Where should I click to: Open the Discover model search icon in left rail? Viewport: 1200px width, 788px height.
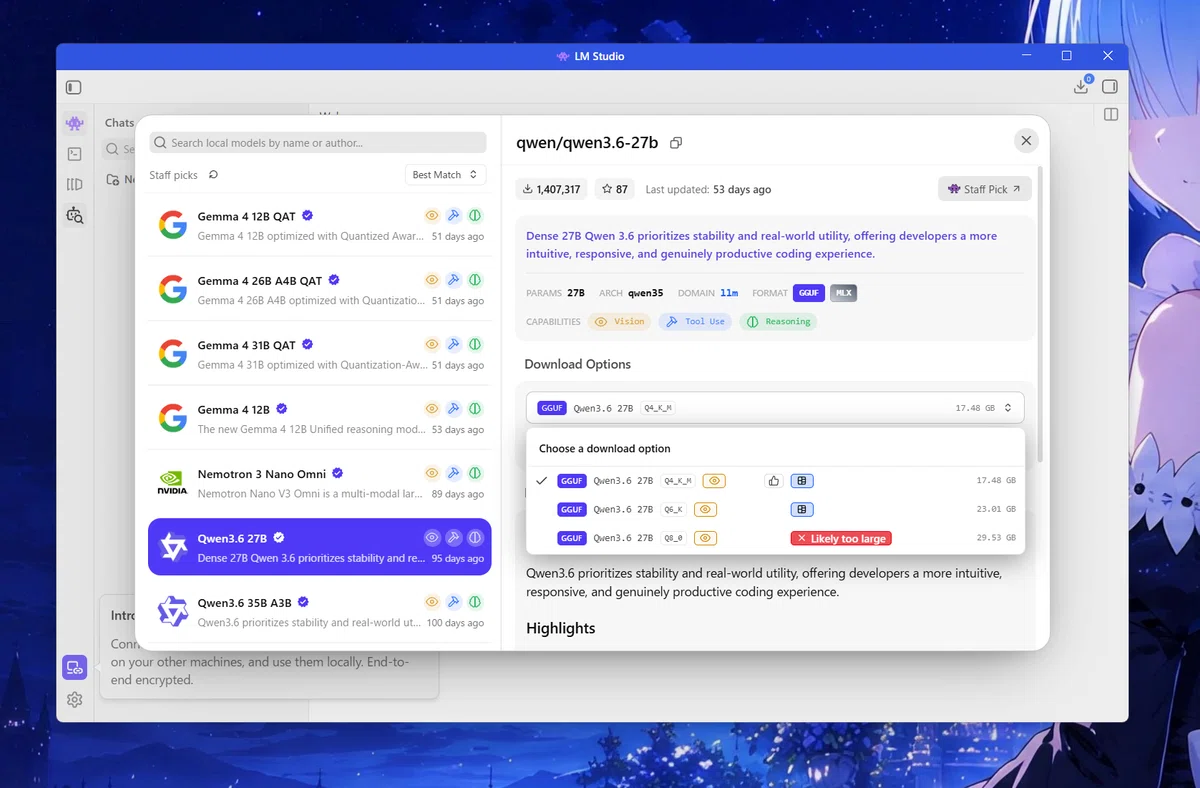(74, 215)
